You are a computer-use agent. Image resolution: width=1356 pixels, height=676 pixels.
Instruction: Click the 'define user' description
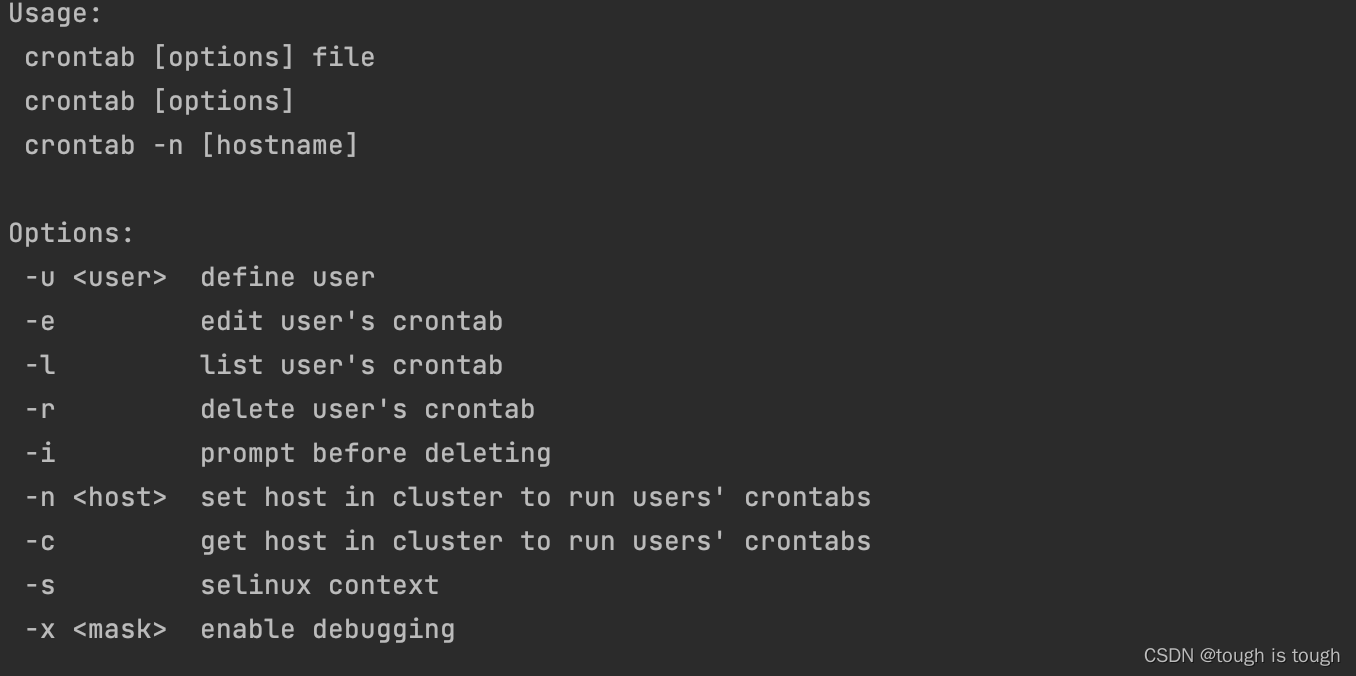coord(288,277)
